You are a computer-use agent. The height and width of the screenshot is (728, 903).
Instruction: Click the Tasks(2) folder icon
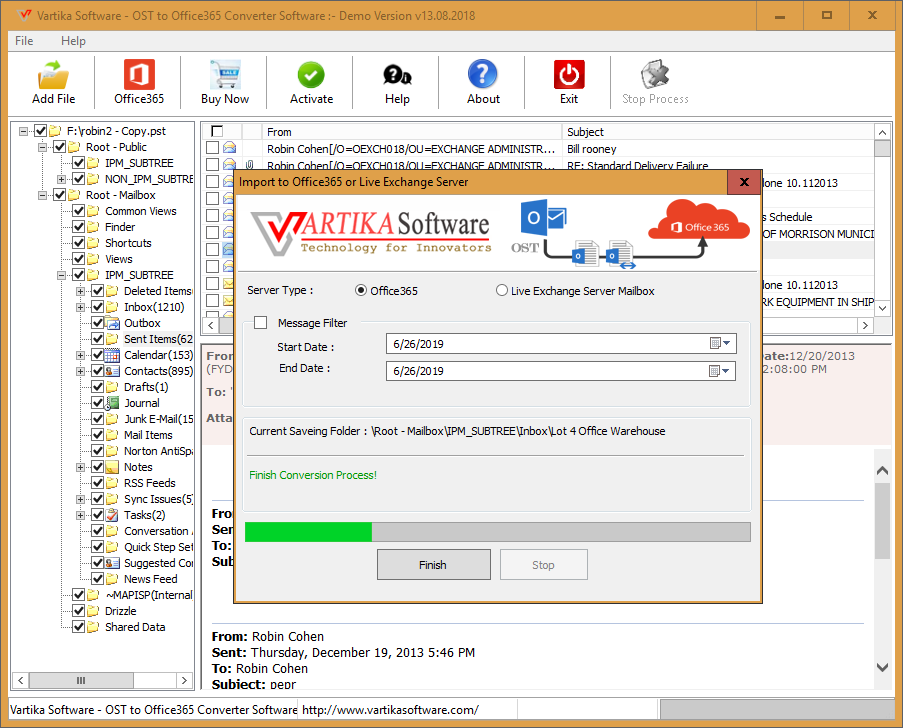point(113,515)
